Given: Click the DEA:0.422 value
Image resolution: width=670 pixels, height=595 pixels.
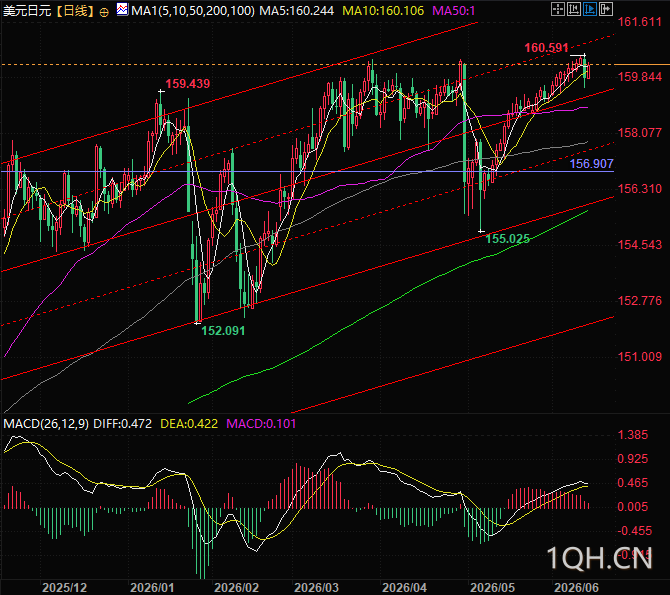Looking at the screenshot, I should 189,424.
